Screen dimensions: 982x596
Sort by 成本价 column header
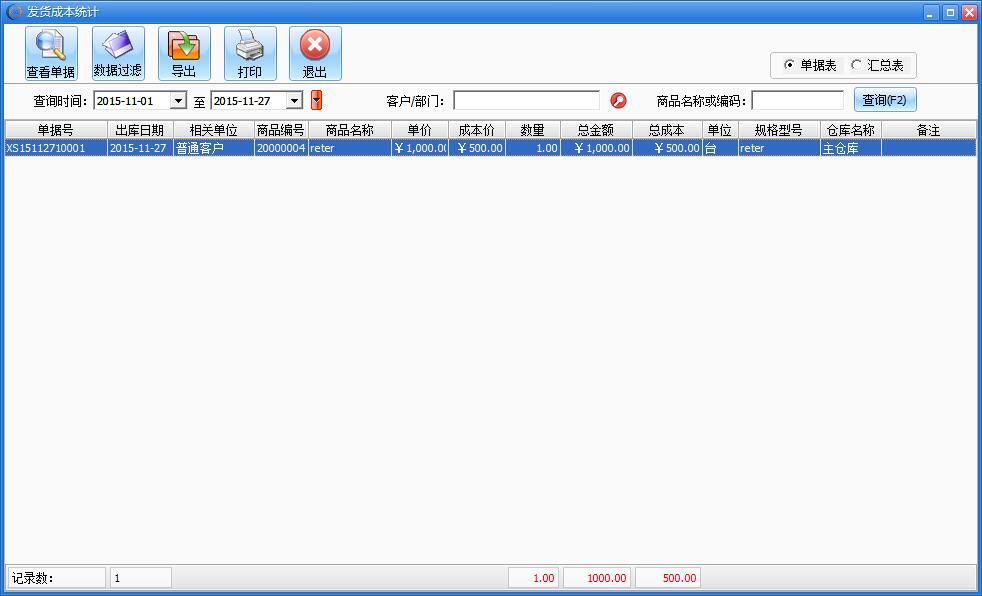click(477, 130)
